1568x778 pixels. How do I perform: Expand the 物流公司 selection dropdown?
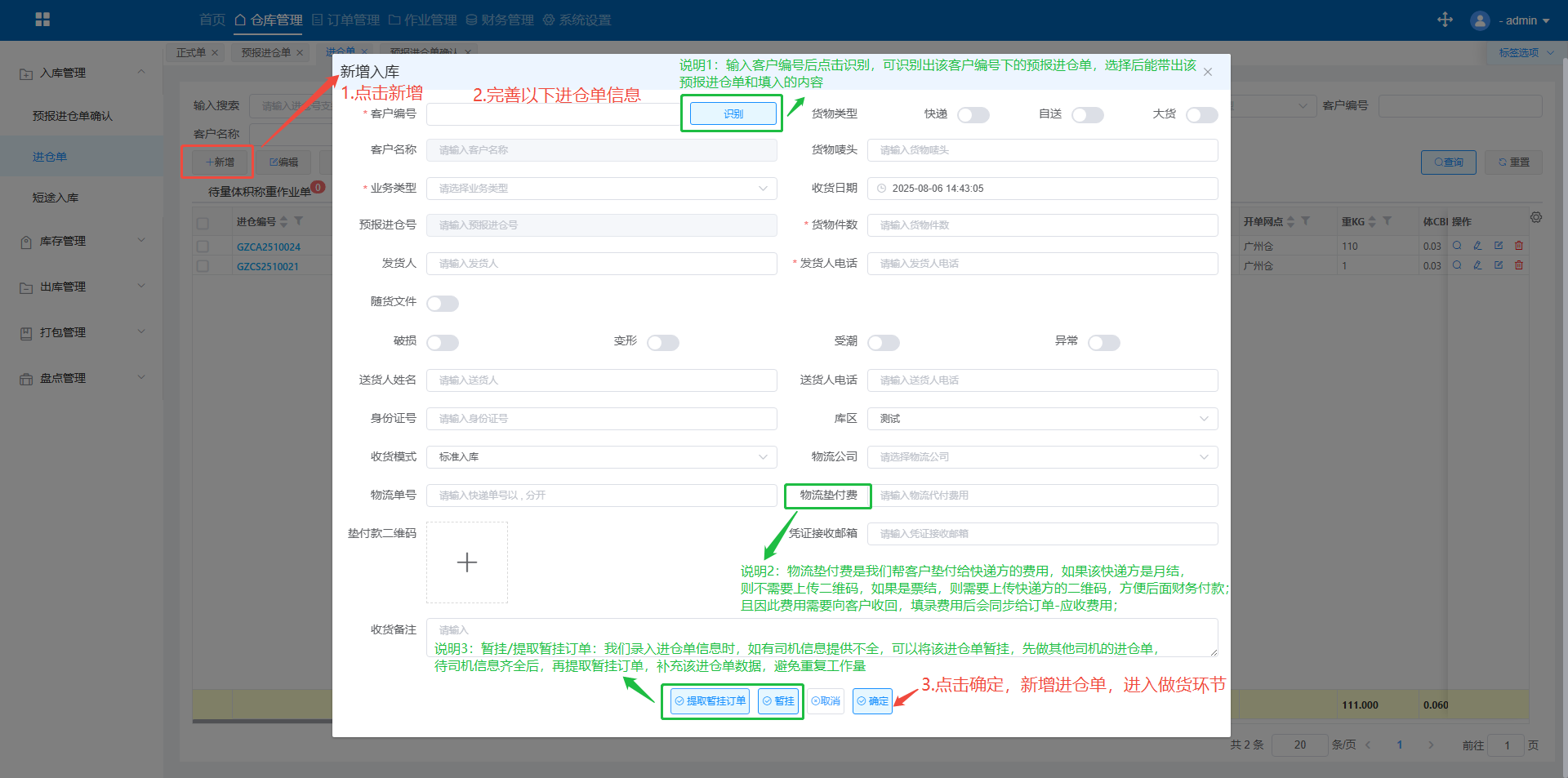tap(1042, 457)
